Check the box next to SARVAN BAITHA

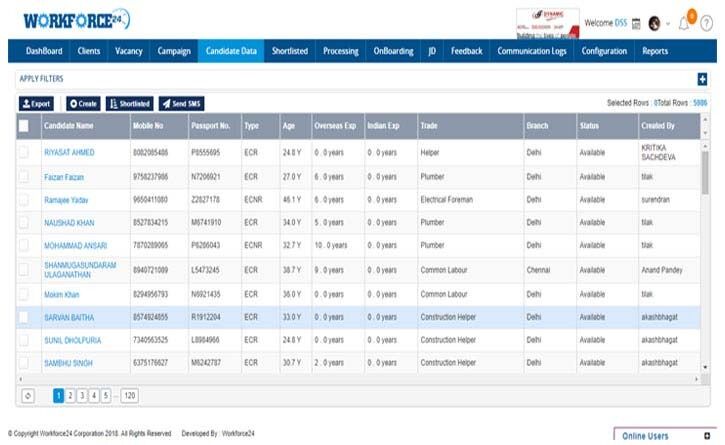[24, 317]
